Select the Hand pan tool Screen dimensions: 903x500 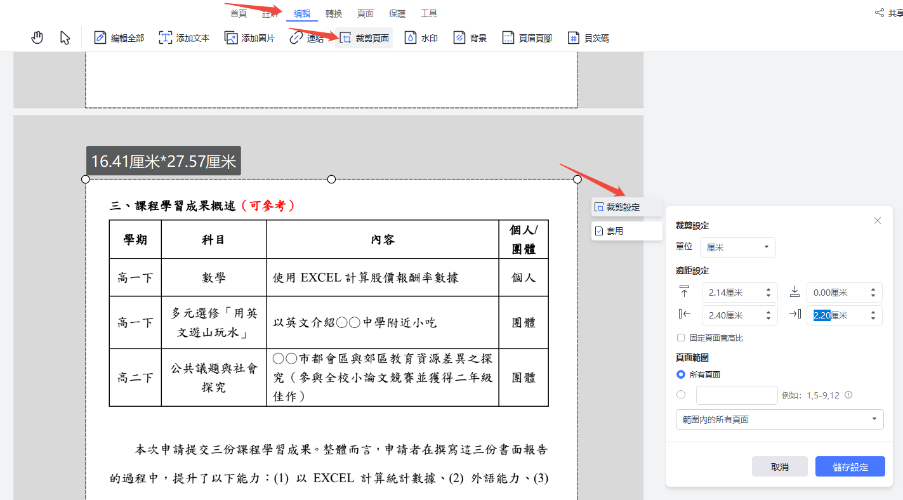(x=37, y=38)
